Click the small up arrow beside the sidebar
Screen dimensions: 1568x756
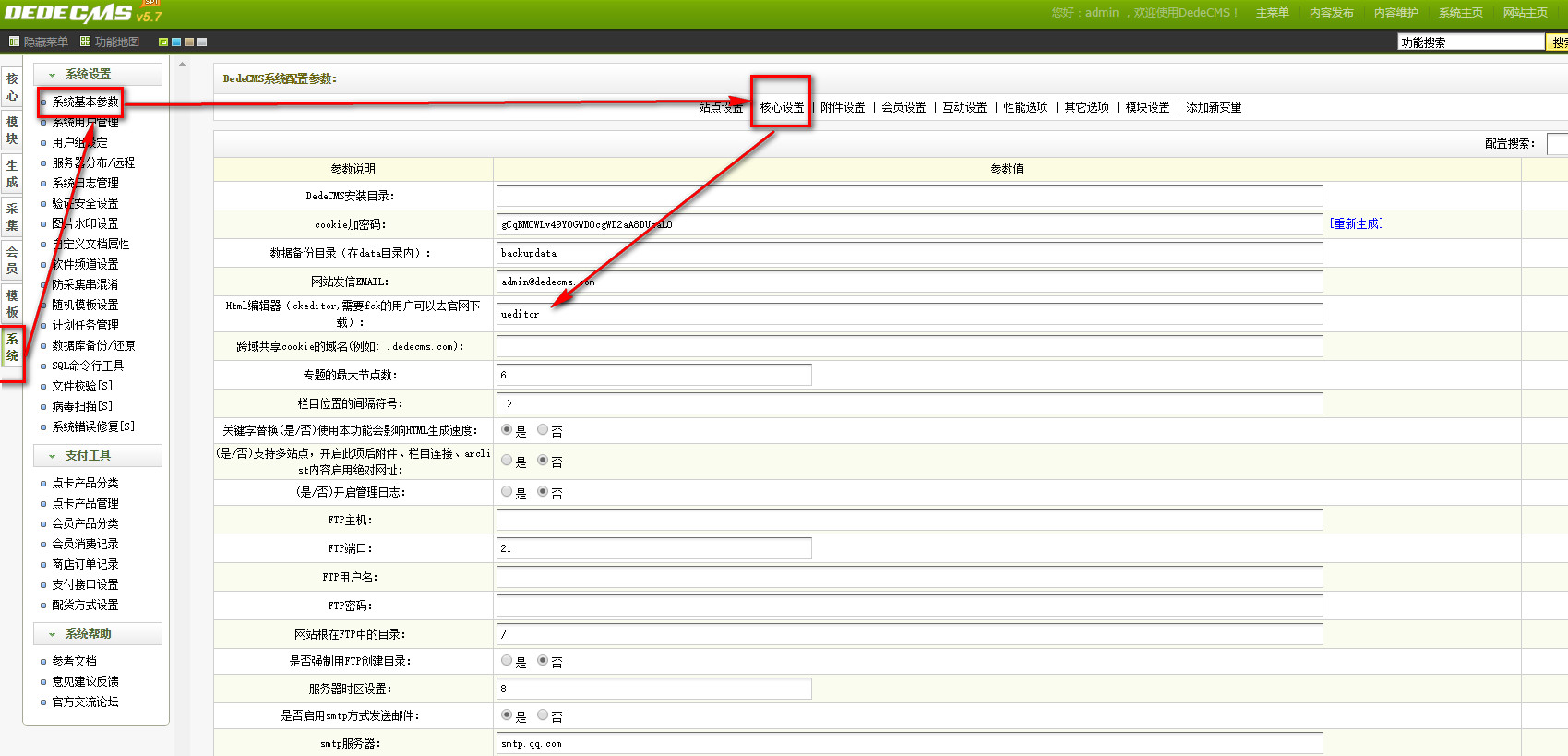[182, 65]
